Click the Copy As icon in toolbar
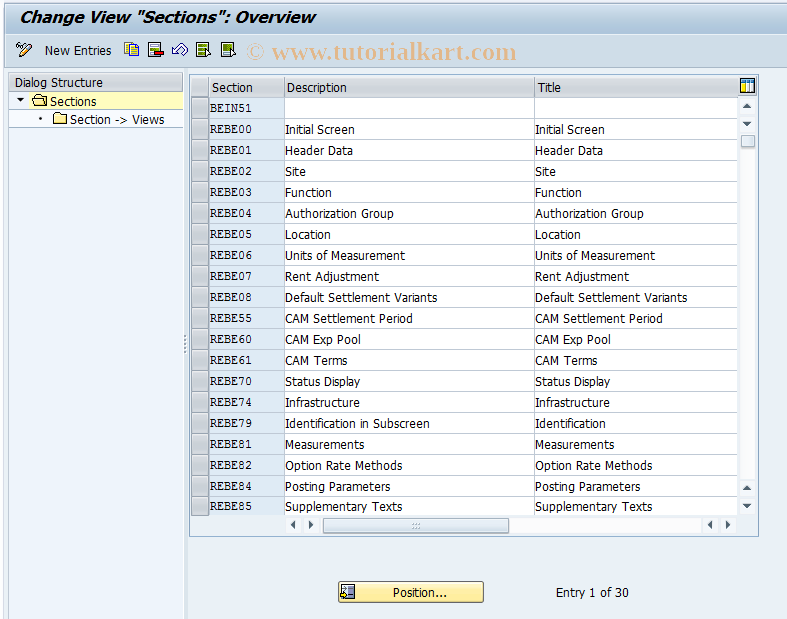The image size is (787, 619). (x=132, y=50)
